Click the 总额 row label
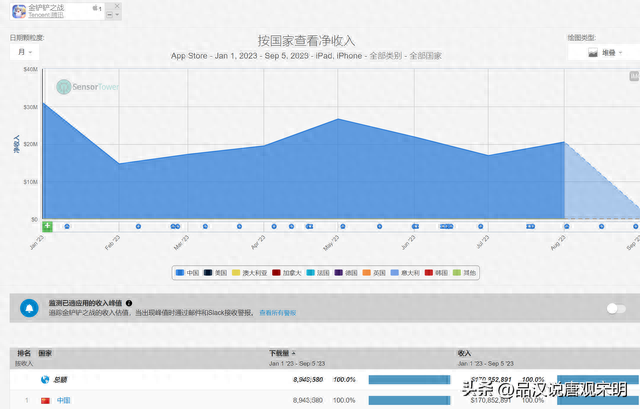The image size is (640, 409). [x=60, y=380]
